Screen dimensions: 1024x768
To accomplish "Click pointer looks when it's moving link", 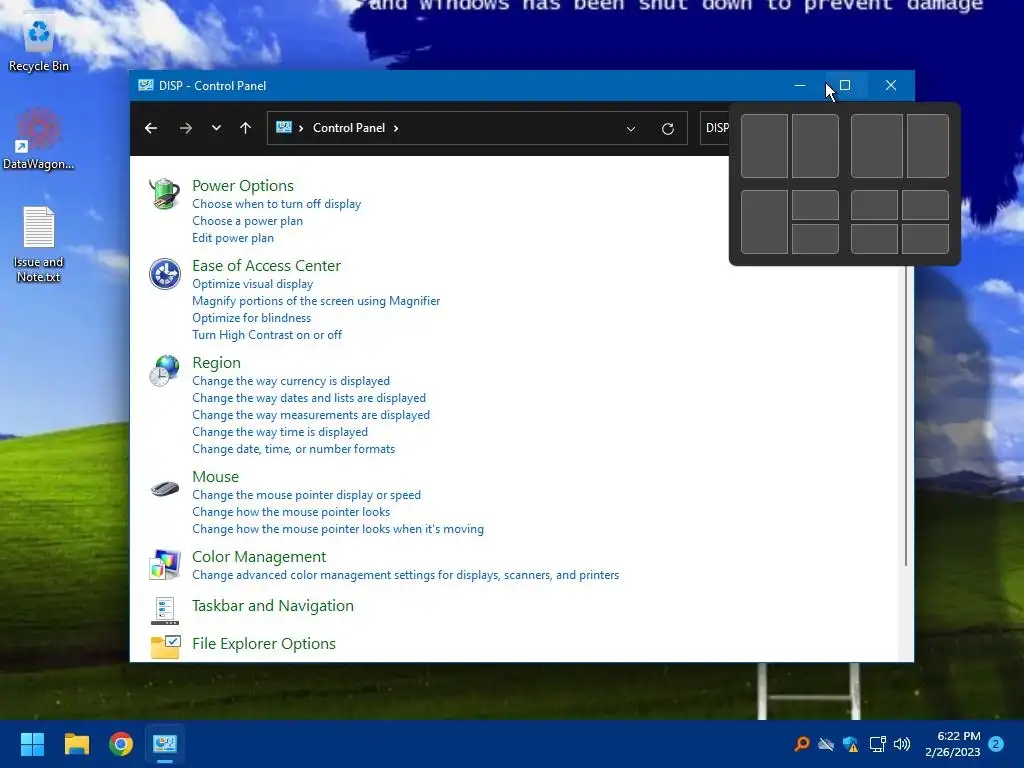I will click(x=338, y=529).
